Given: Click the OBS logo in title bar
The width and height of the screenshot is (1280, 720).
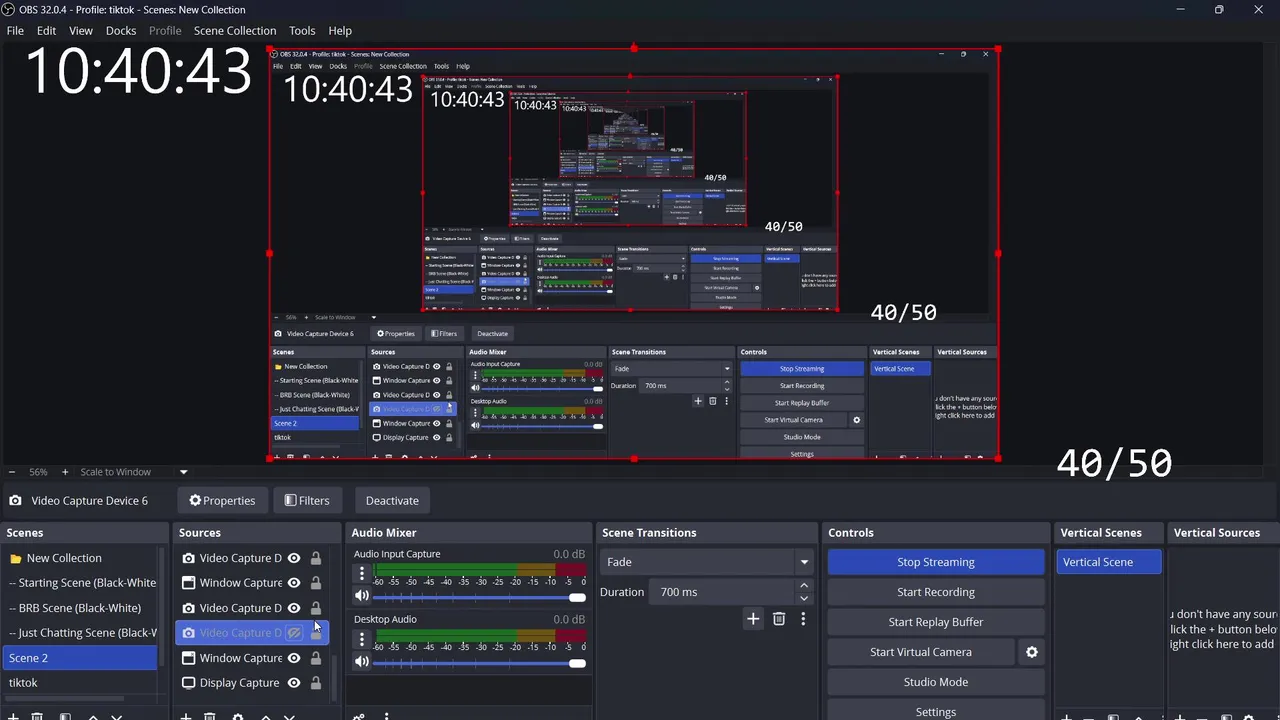Looking at the screenshot, I should (x=9, y=9).
